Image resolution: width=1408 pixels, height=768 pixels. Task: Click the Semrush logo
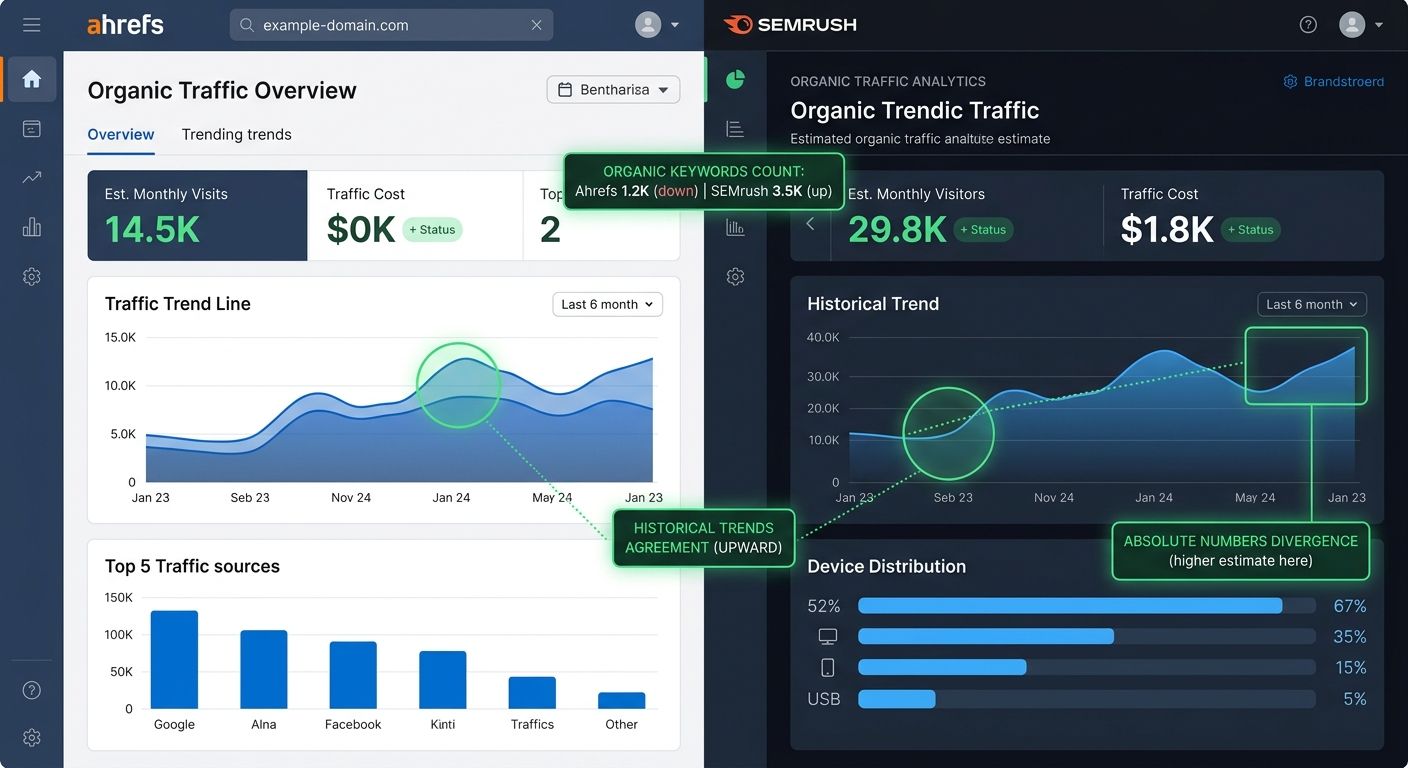click(790, 25)
